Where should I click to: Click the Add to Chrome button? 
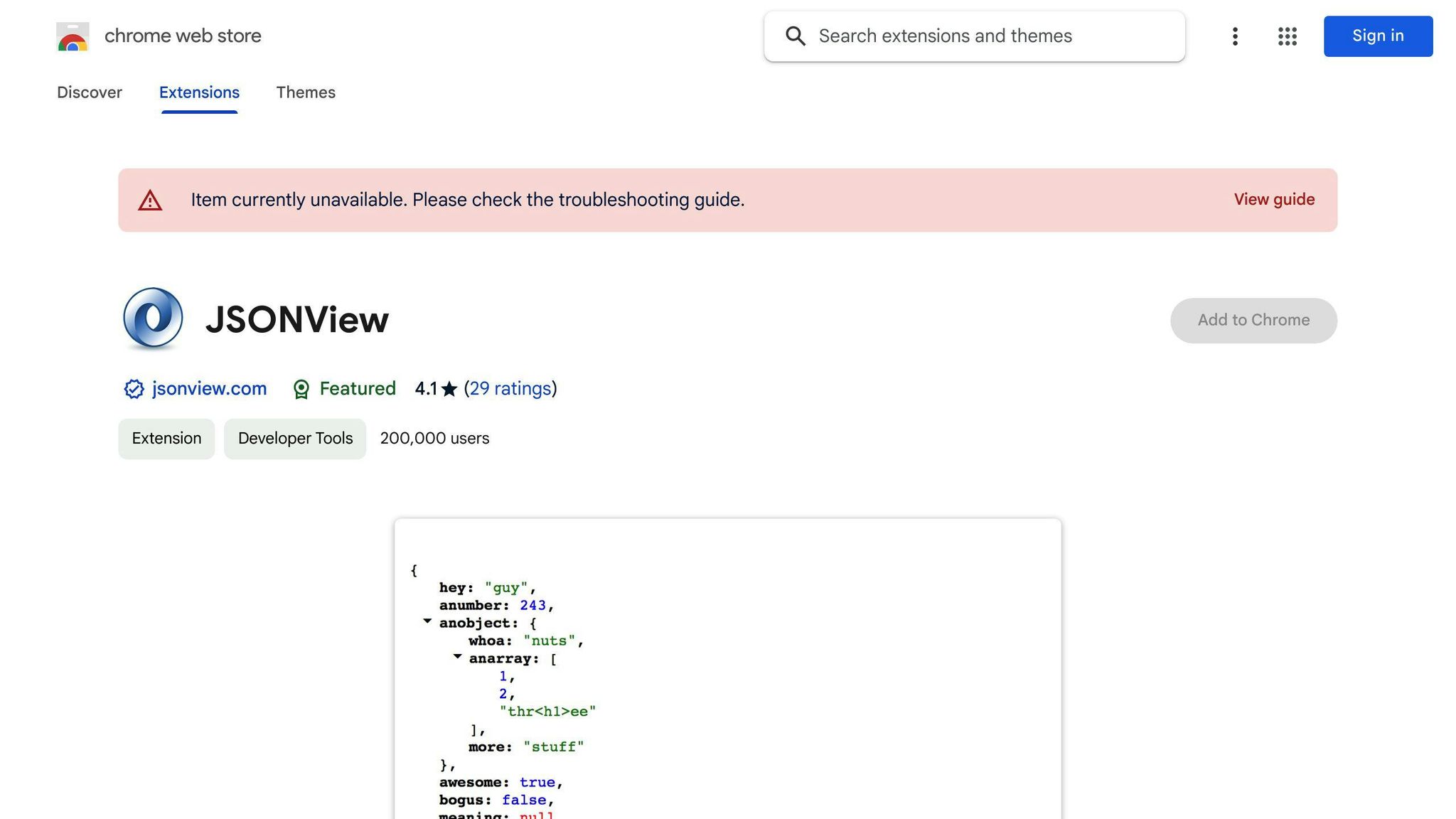(1253, 320)
